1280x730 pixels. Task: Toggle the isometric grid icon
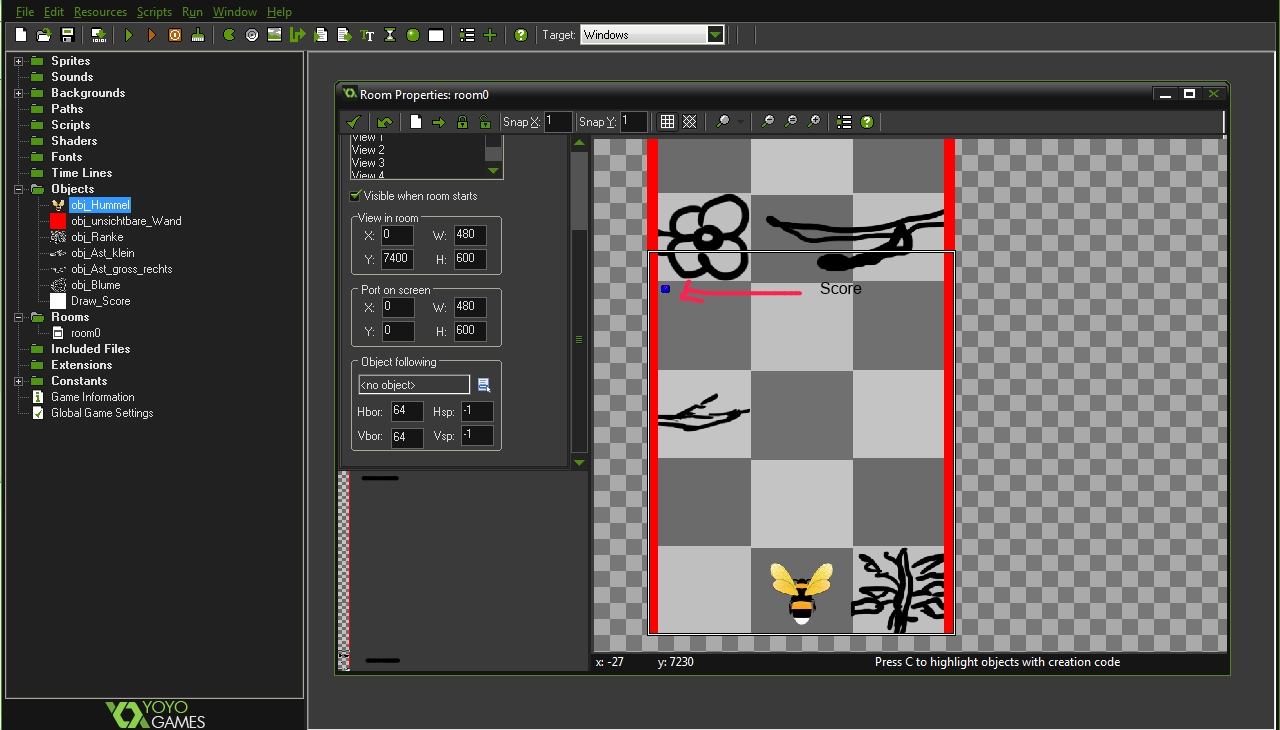tap(690, 122)
